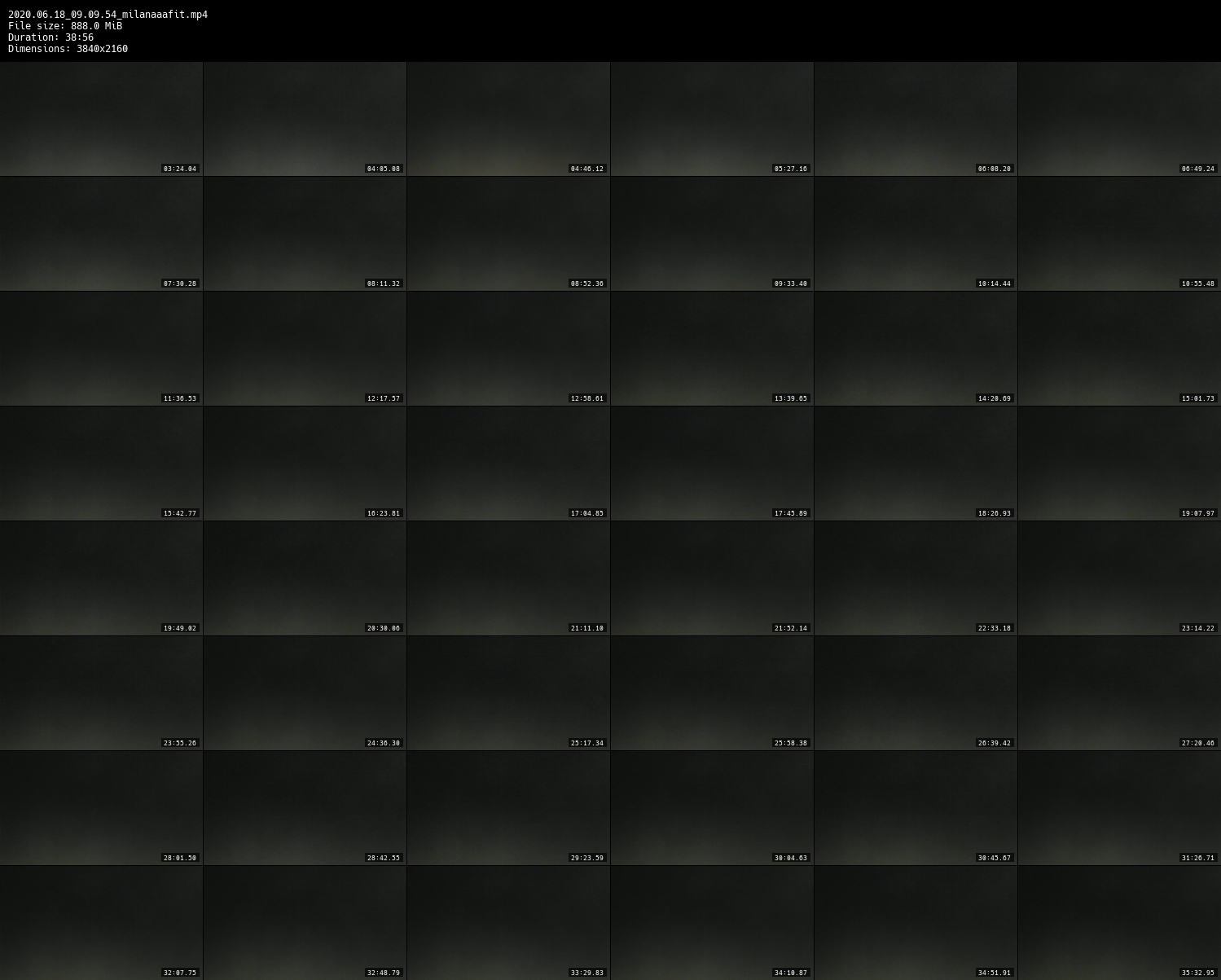
Task: Pick the thumbnail marked 06:49.24
Action: 1119,119
